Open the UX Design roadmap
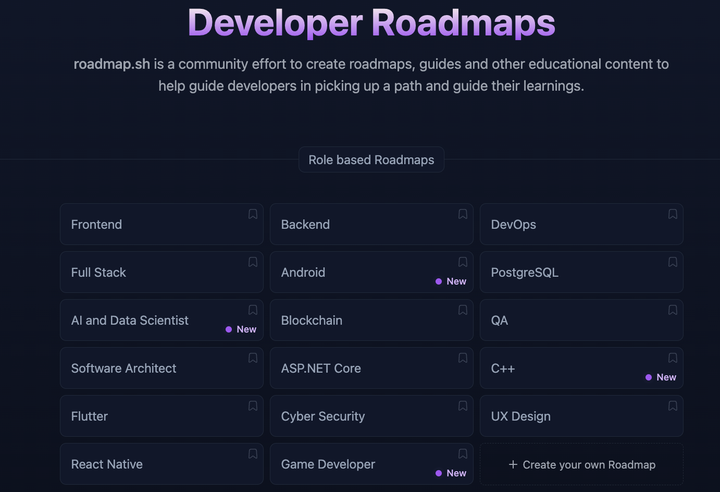Viewport: 720px width, 492px height. click(x=581, y=416)
